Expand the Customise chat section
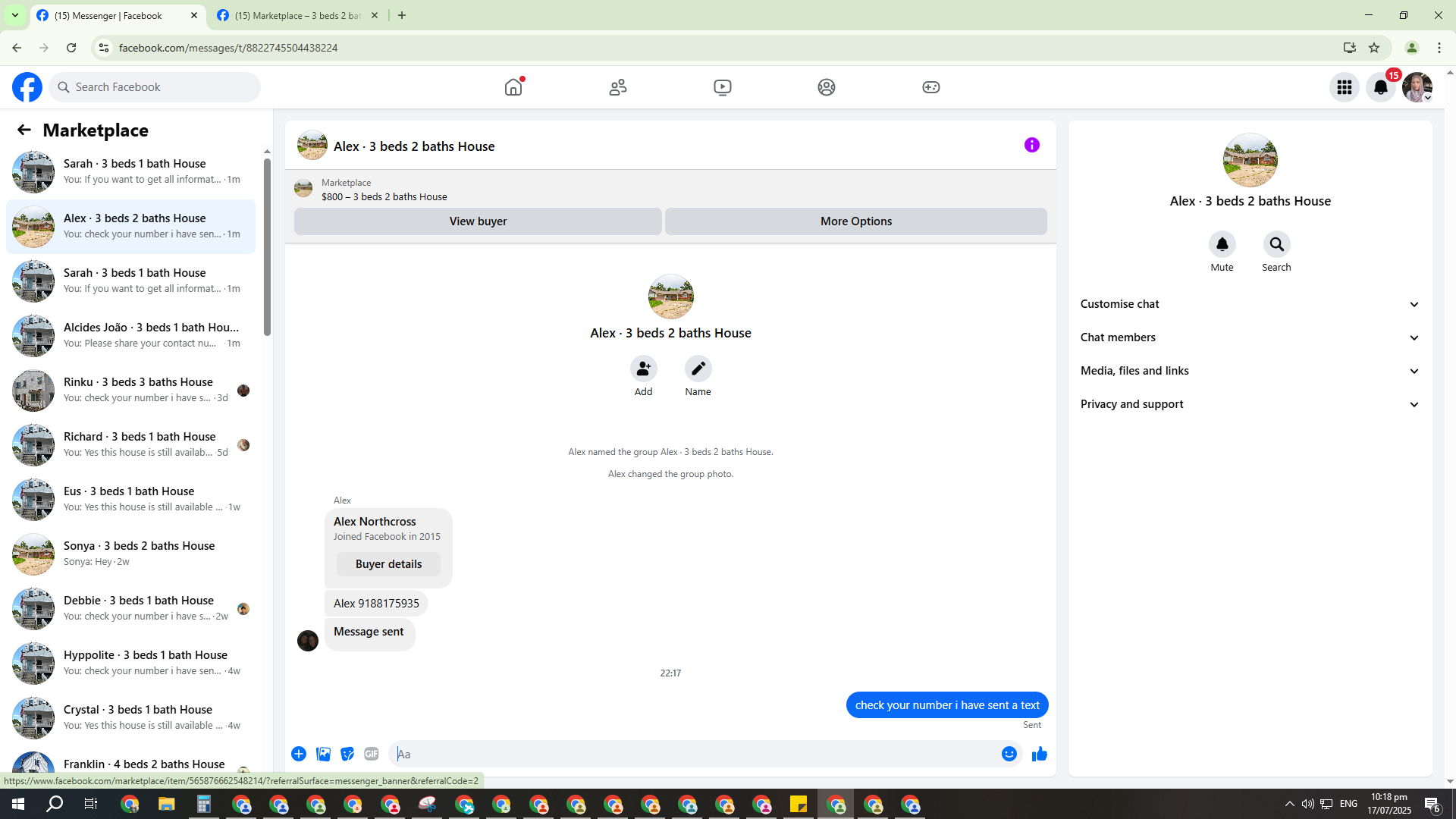Viewport: 1456px width, 819px height. [1250, 304]
